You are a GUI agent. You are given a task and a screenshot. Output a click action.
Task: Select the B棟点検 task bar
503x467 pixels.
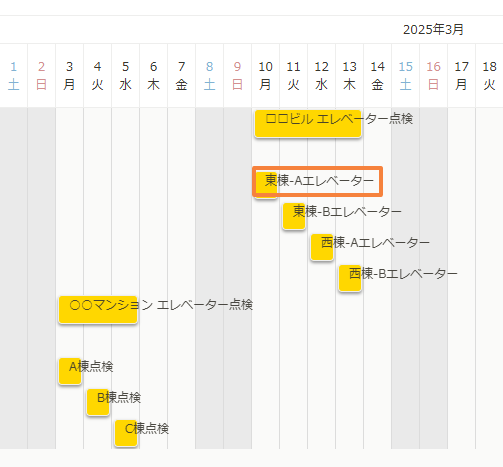(98, 402)
